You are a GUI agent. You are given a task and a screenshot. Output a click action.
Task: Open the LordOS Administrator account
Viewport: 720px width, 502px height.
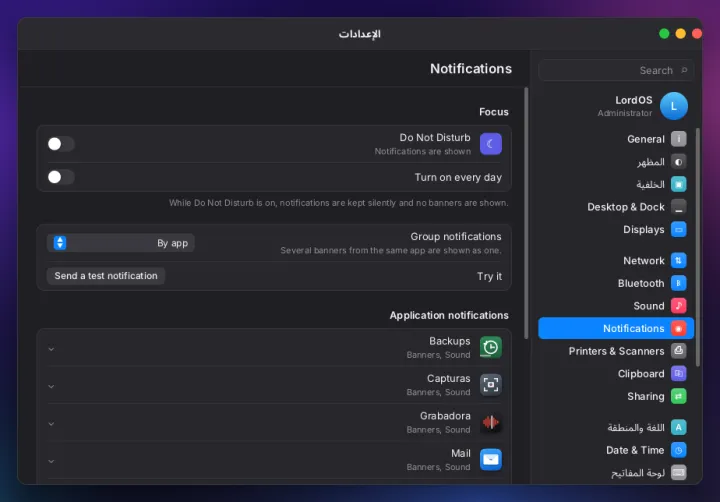tap(616, 106)
